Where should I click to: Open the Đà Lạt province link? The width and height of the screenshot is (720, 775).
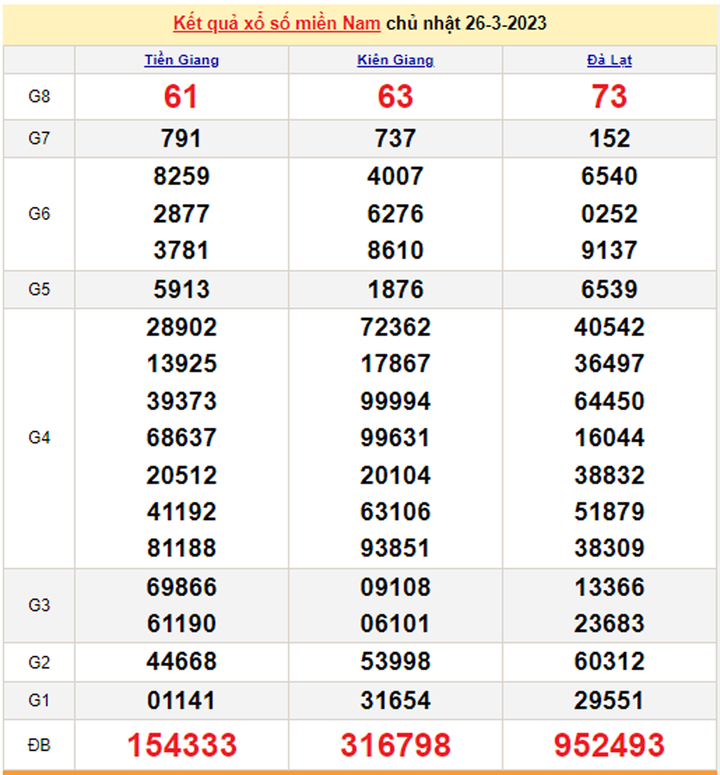pyautogui.click(x=609, y=60)
